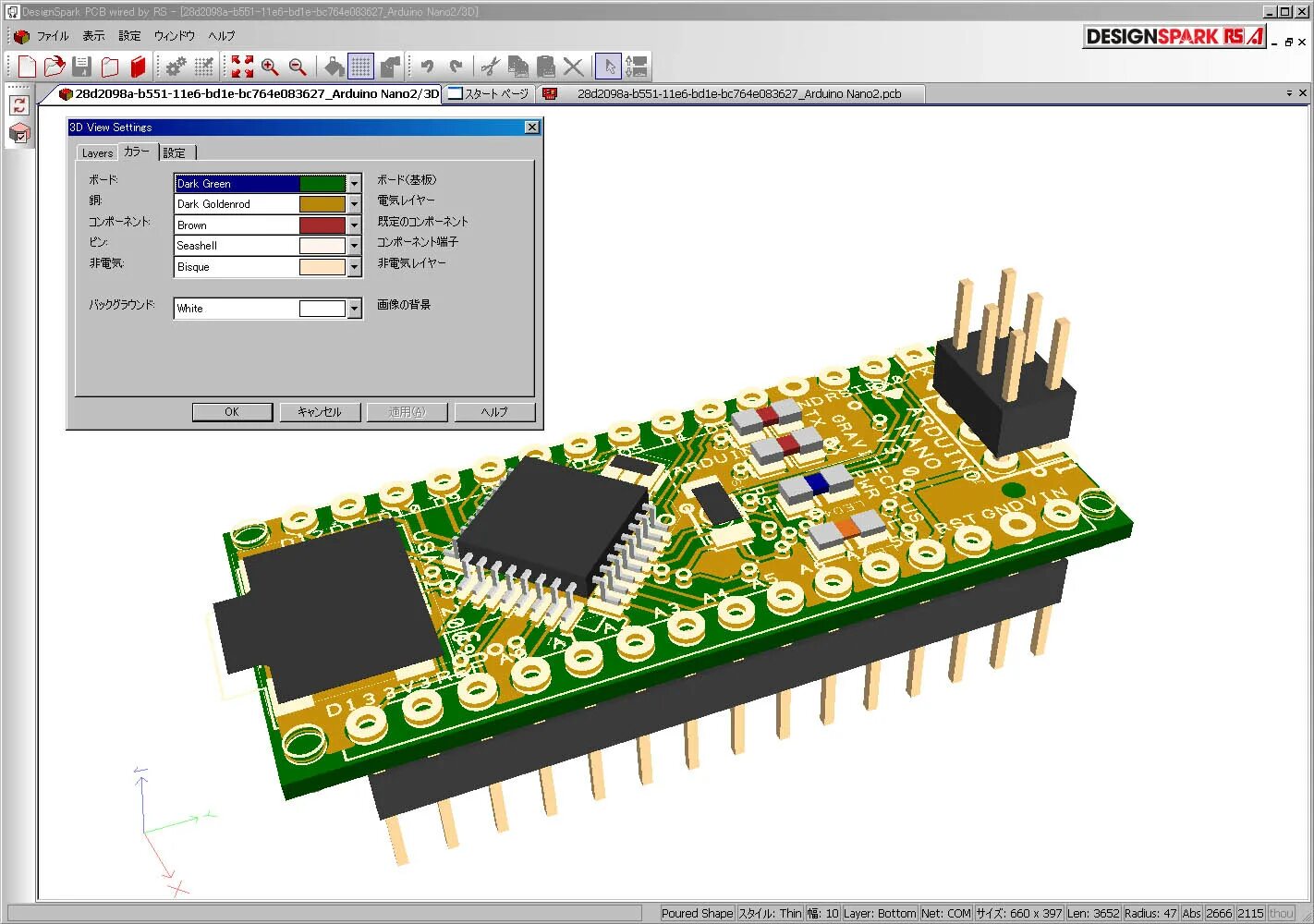Open the red Libraries book icon
Image resolution: width=1314 pixels, height=924 pixels.
coord(138,67)
